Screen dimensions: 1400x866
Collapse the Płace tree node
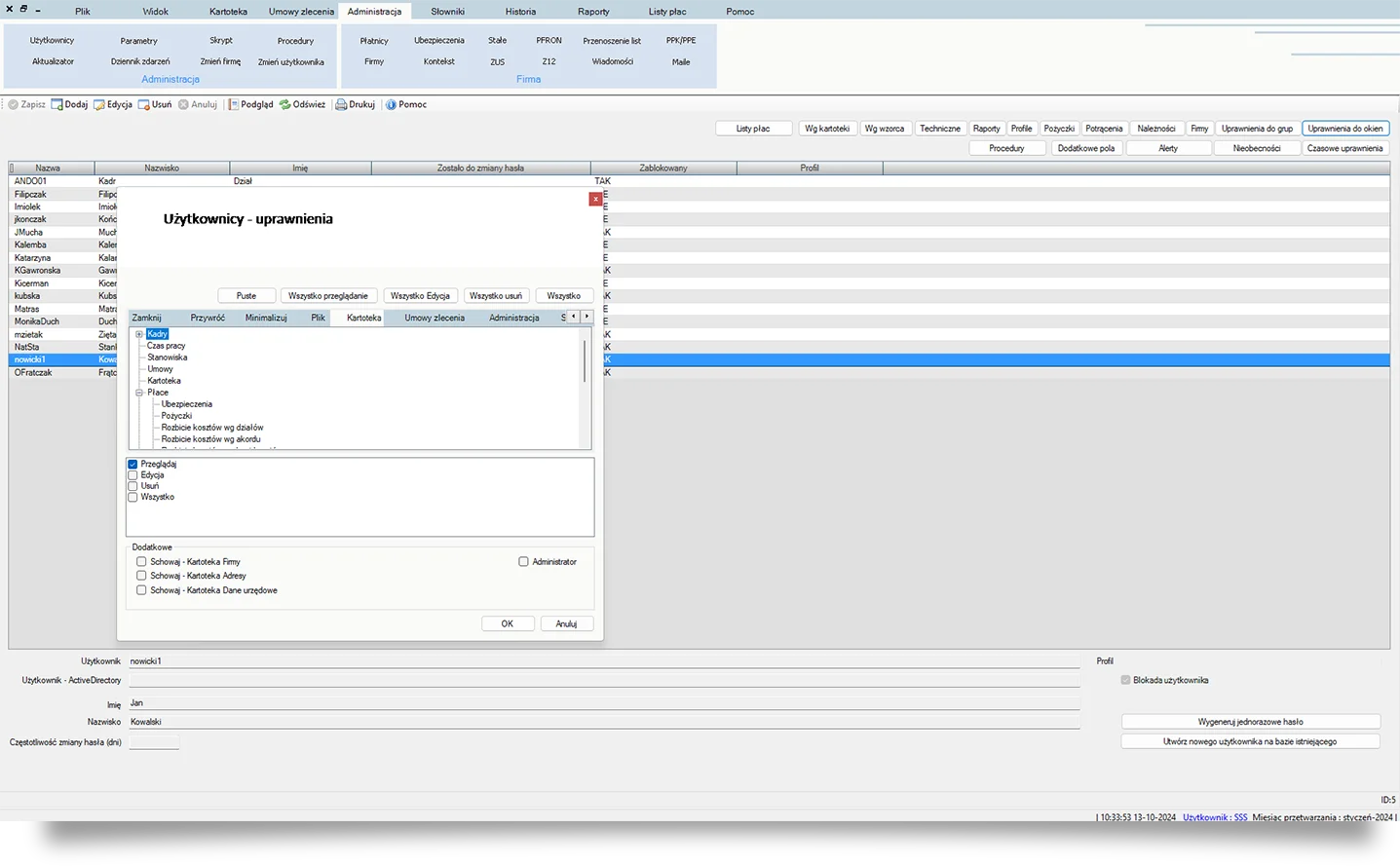coord(139,393)
